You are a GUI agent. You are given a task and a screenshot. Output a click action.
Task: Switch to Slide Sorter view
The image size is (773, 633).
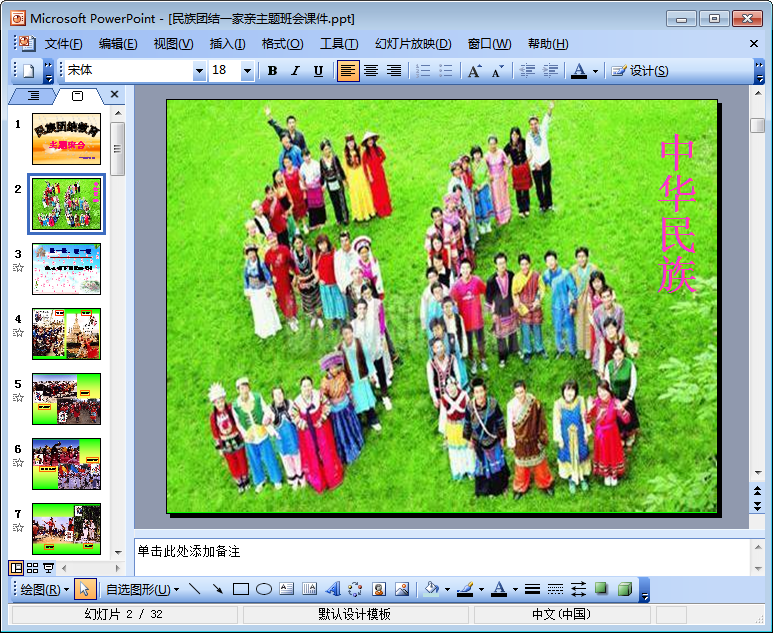tap(33, 568)
